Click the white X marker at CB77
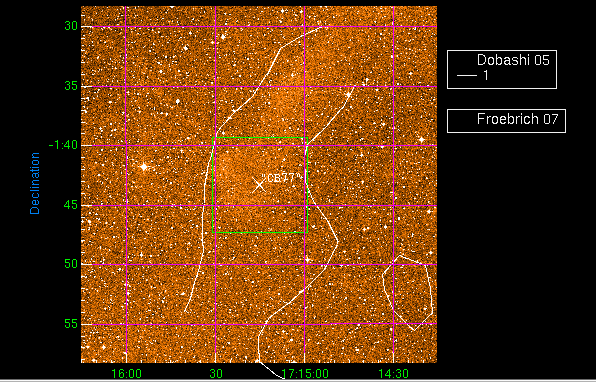Screen dimensions: 596x382 point(259,185)
